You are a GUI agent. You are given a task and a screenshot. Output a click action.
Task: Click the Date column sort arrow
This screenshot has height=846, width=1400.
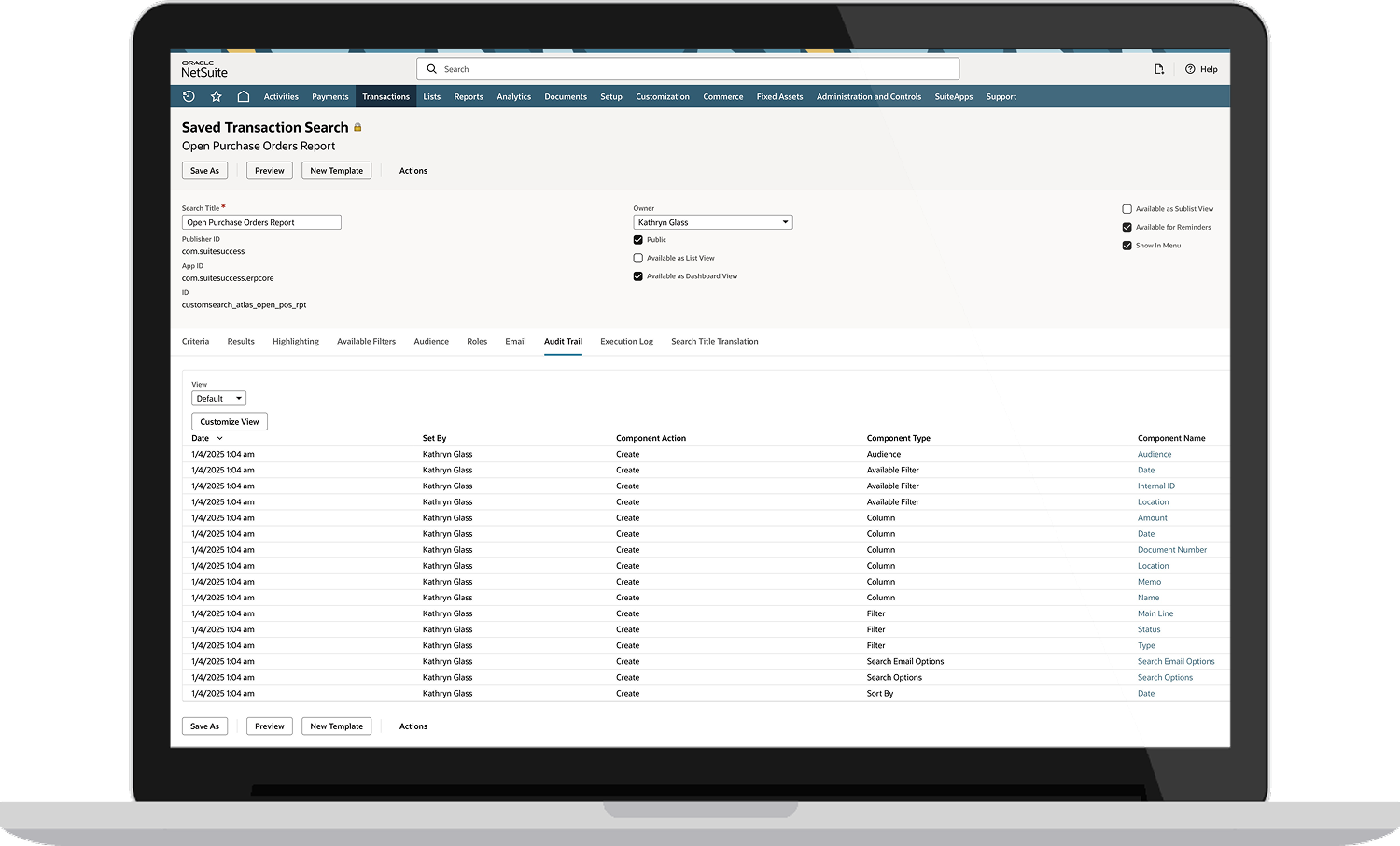click(220, 438)
